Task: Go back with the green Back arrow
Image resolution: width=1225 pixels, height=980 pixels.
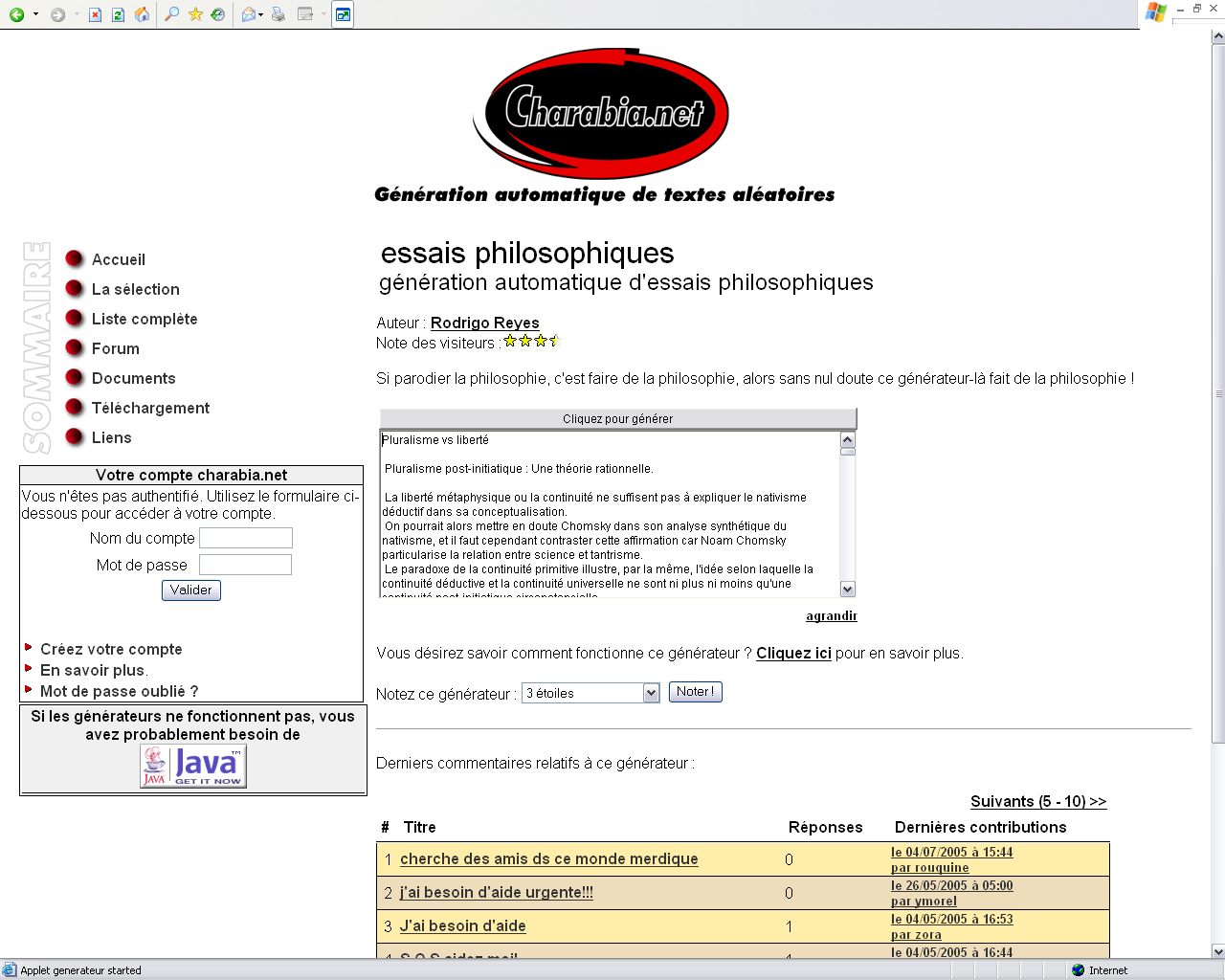Action: pos(16,14)
